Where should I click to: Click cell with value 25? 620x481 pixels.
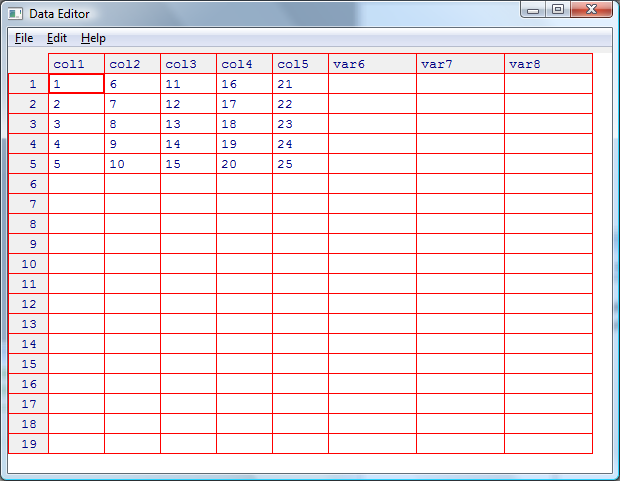coord(300,163)
